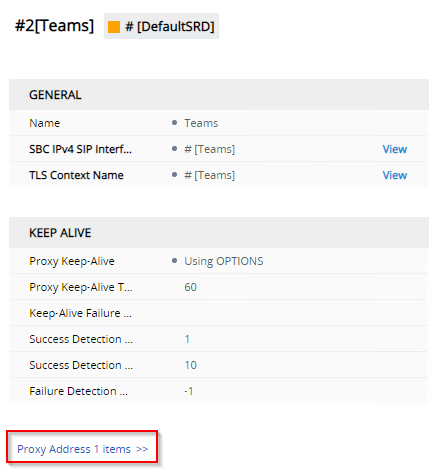Select the Name row value Teams
440x472 pixels.
tap(201, 123)
